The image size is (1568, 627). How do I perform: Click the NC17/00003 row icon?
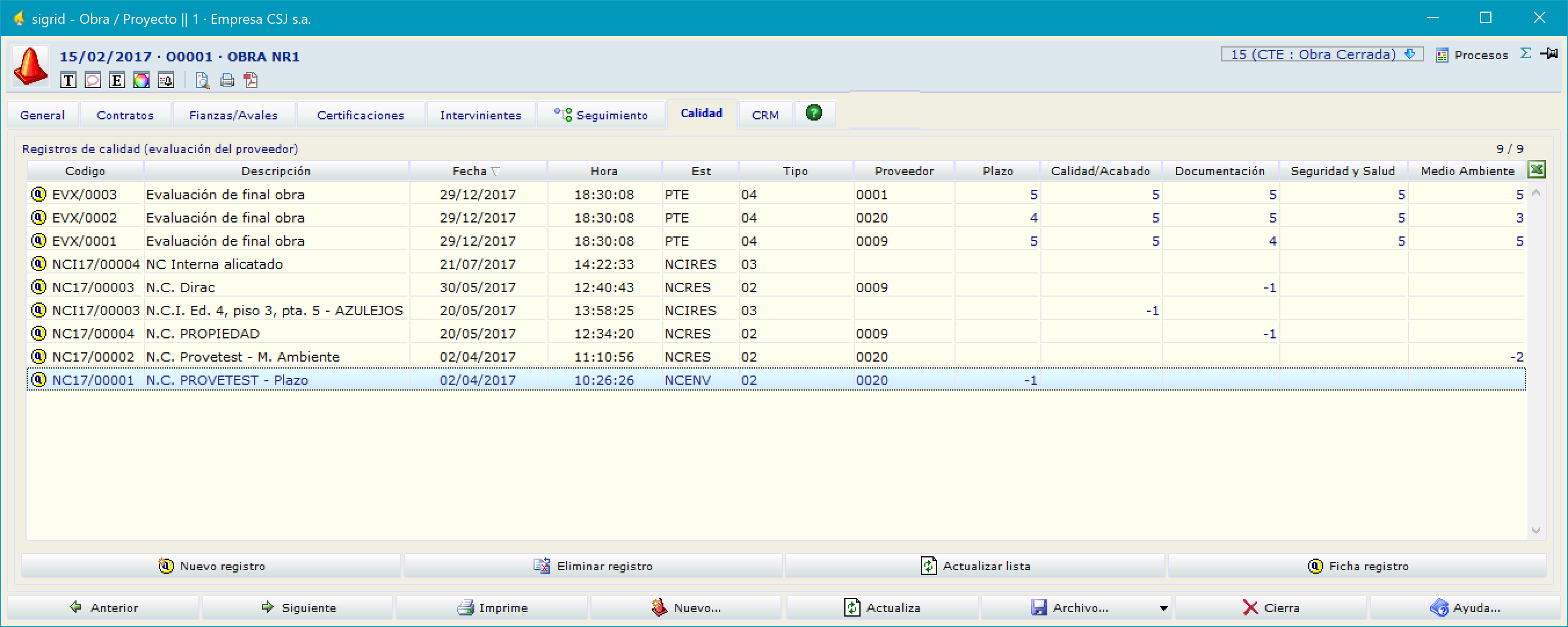click(39, 286)
